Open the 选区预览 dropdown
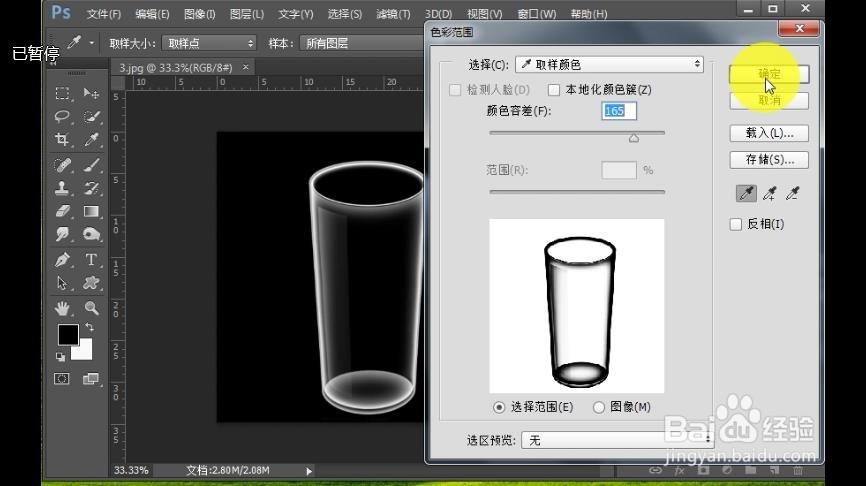This screenshot has width=866, height=486. [x=617, y=440]
